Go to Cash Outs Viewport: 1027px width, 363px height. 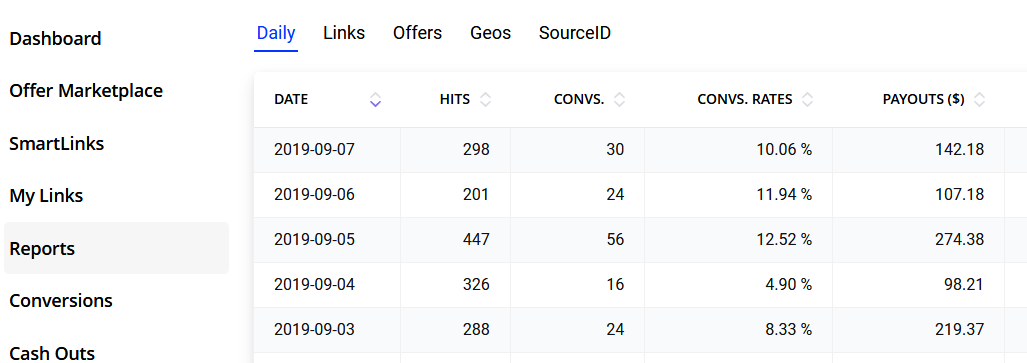(52, 353)
